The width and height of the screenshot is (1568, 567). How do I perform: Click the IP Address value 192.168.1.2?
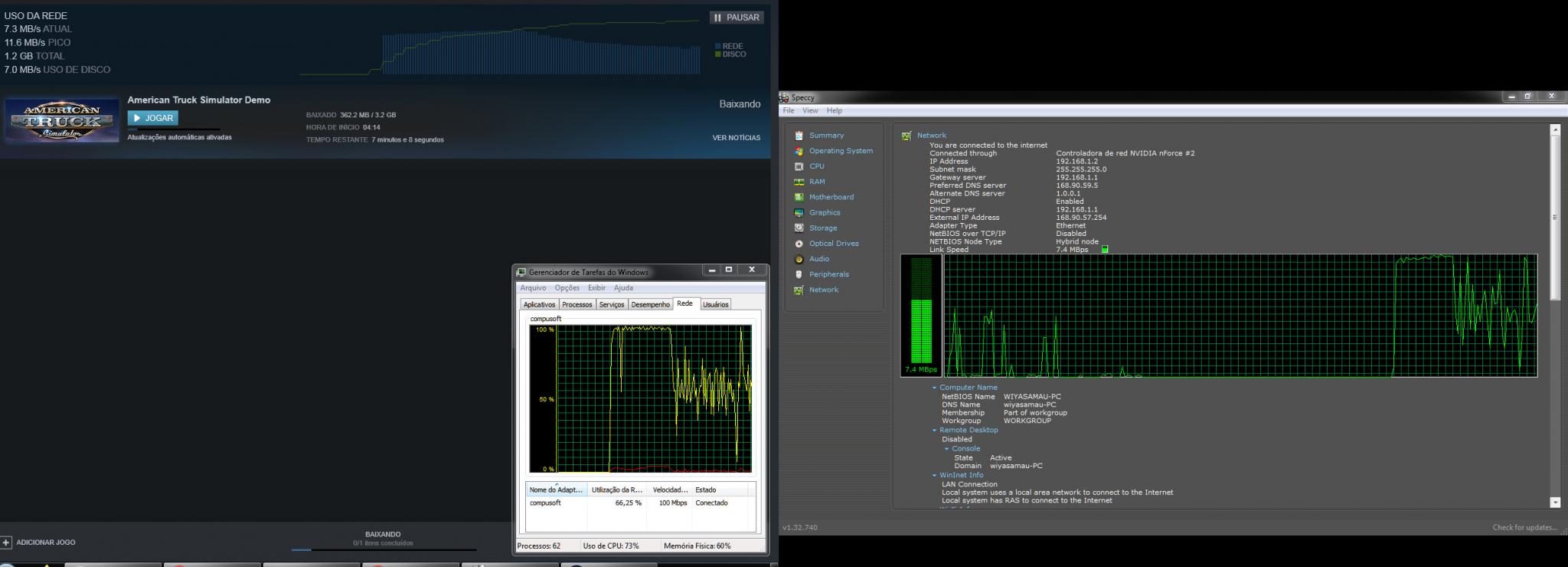point(1076,162)
